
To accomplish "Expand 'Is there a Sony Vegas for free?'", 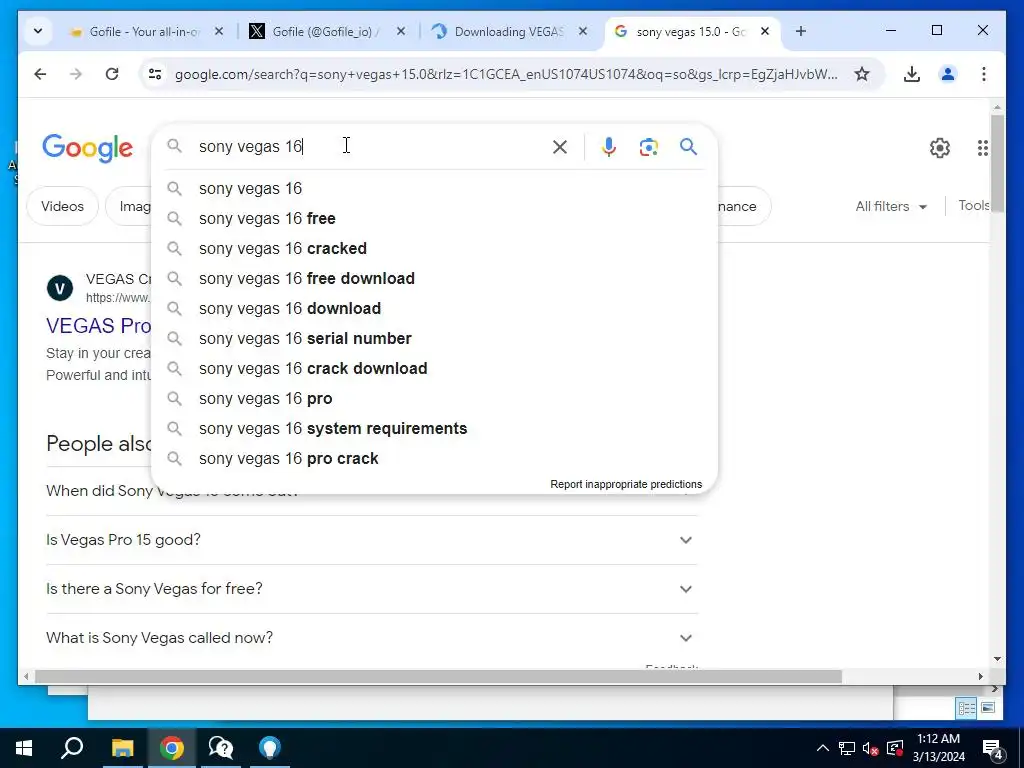I will pos(371,589).
